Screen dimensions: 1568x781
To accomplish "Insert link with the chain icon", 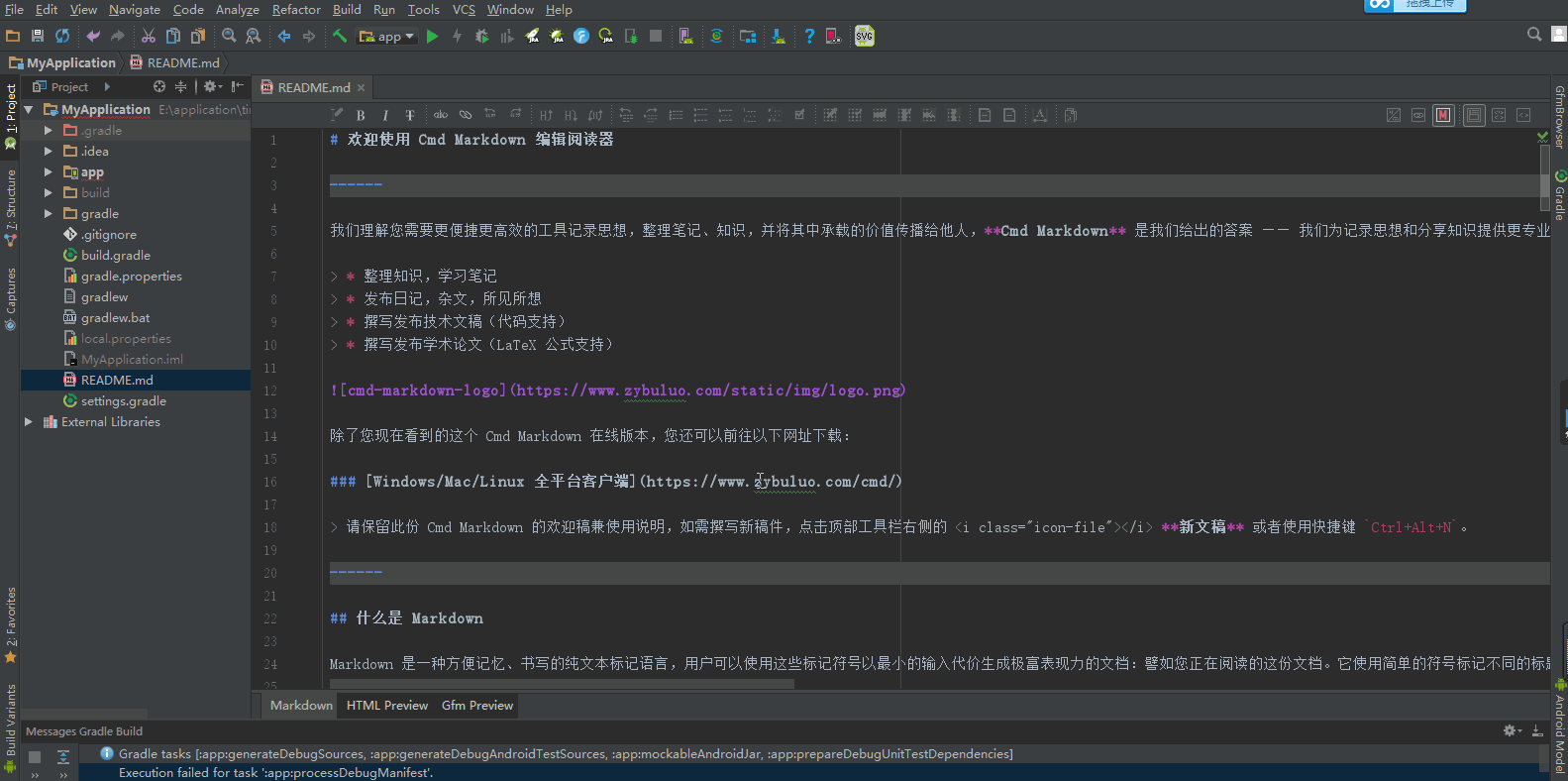I will 466,115.
